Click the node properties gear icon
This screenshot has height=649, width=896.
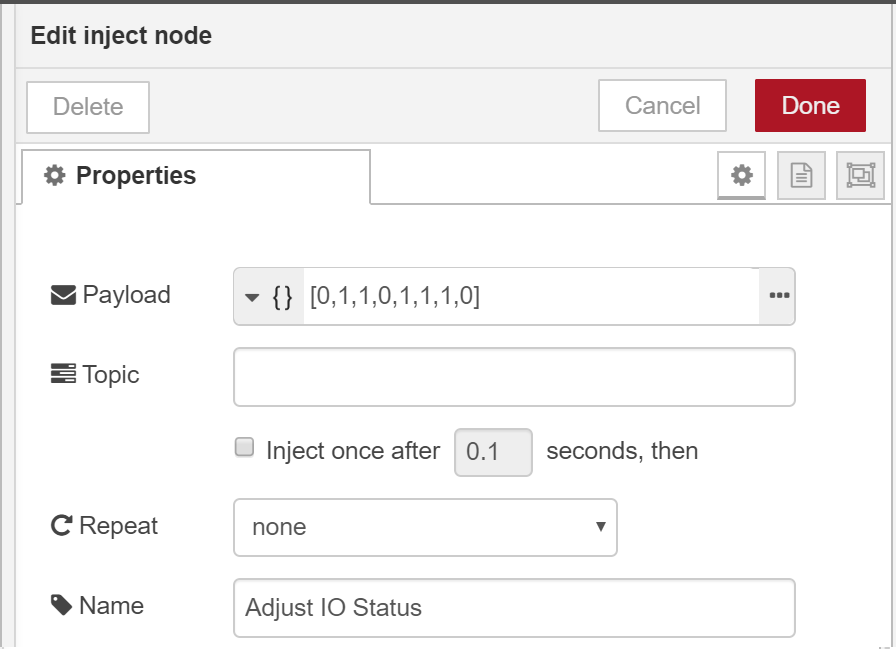[740, 175]
